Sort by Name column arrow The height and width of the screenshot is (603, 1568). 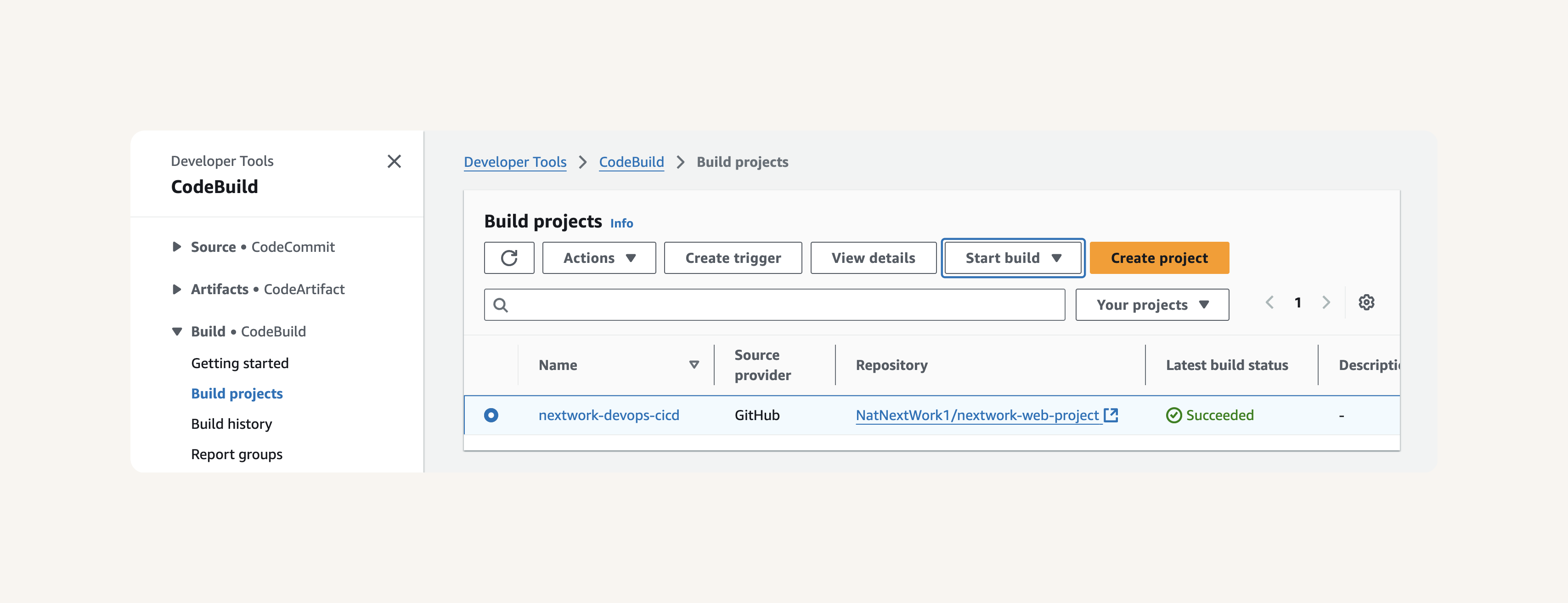point(694,365)
